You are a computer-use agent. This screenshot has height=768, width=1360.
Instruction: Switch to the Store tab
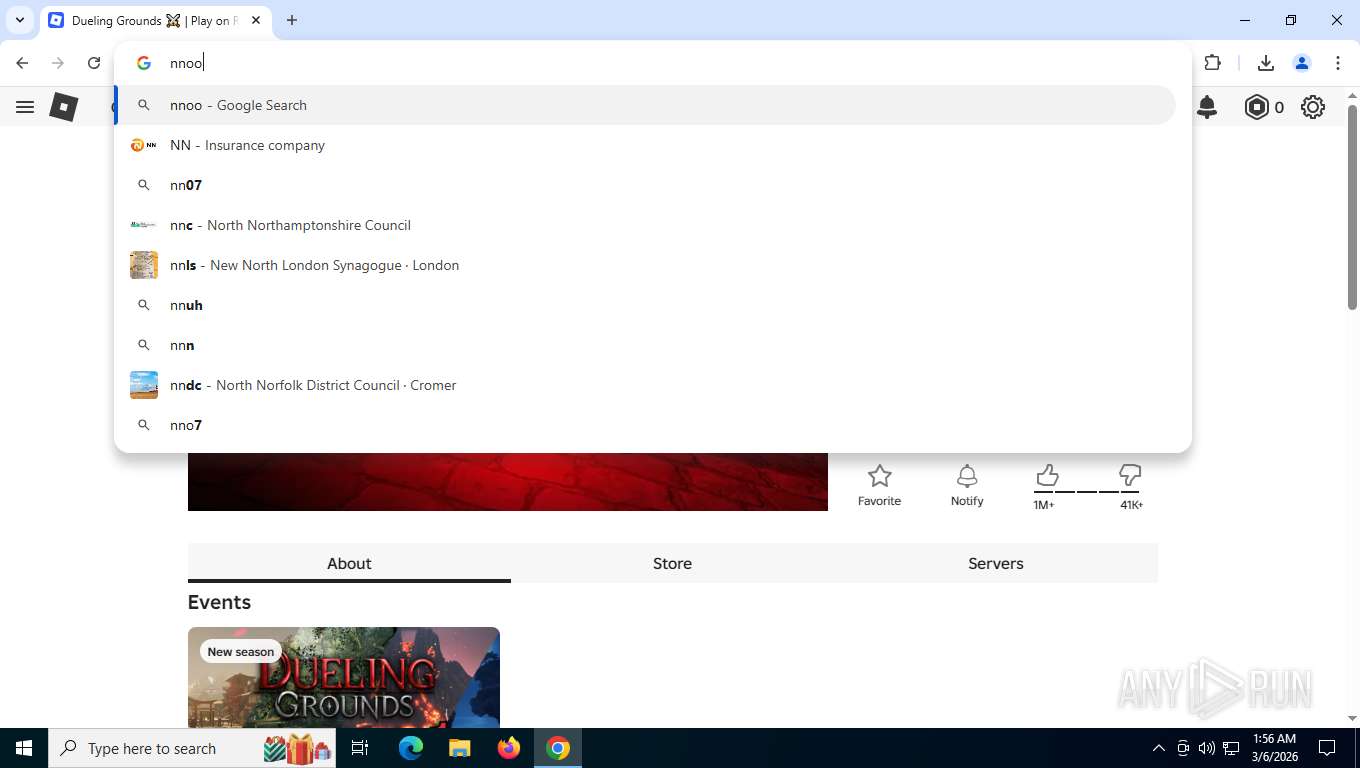coord(672,563)
